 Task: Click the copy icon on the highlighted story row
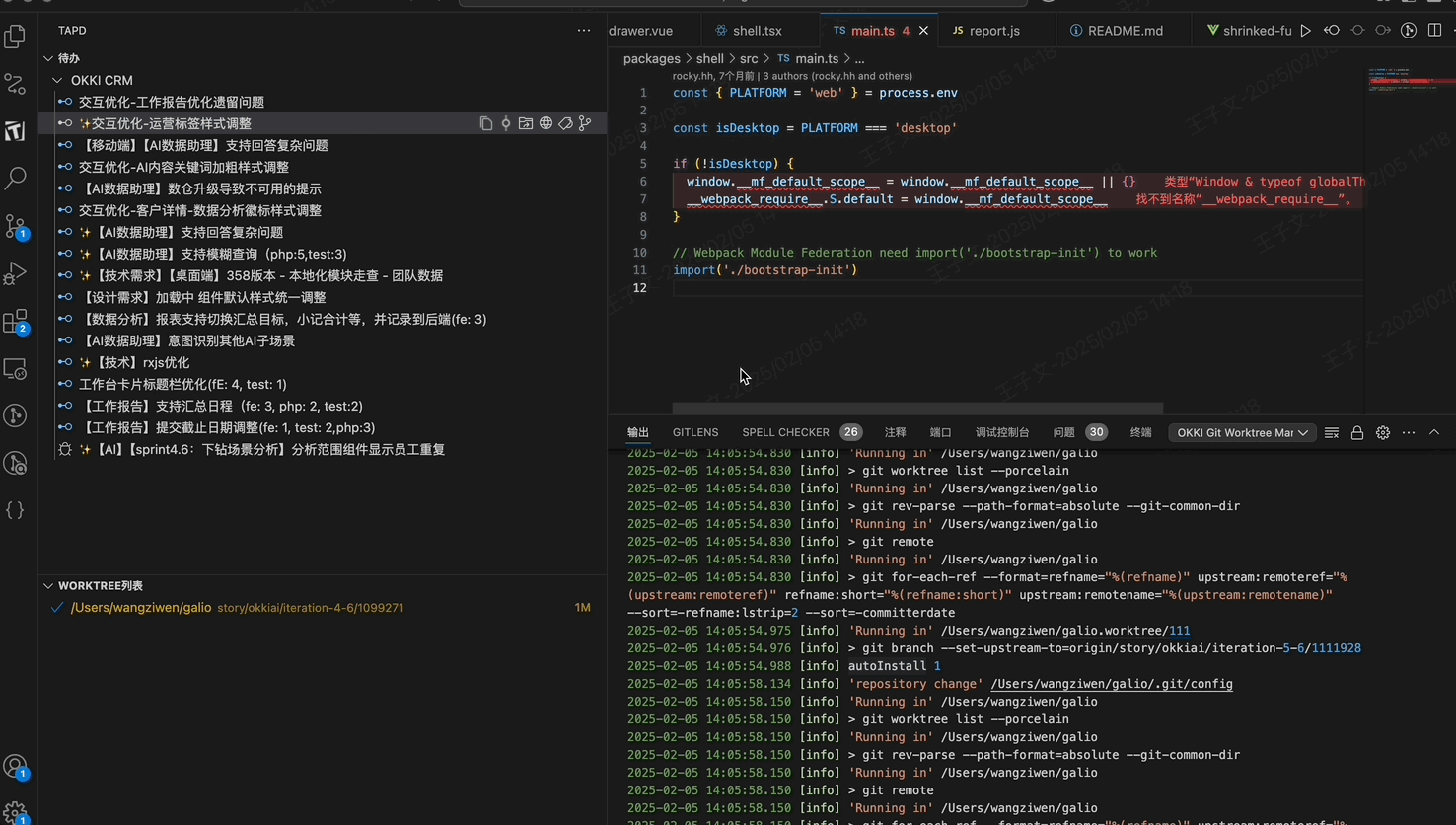click(485, 123)
